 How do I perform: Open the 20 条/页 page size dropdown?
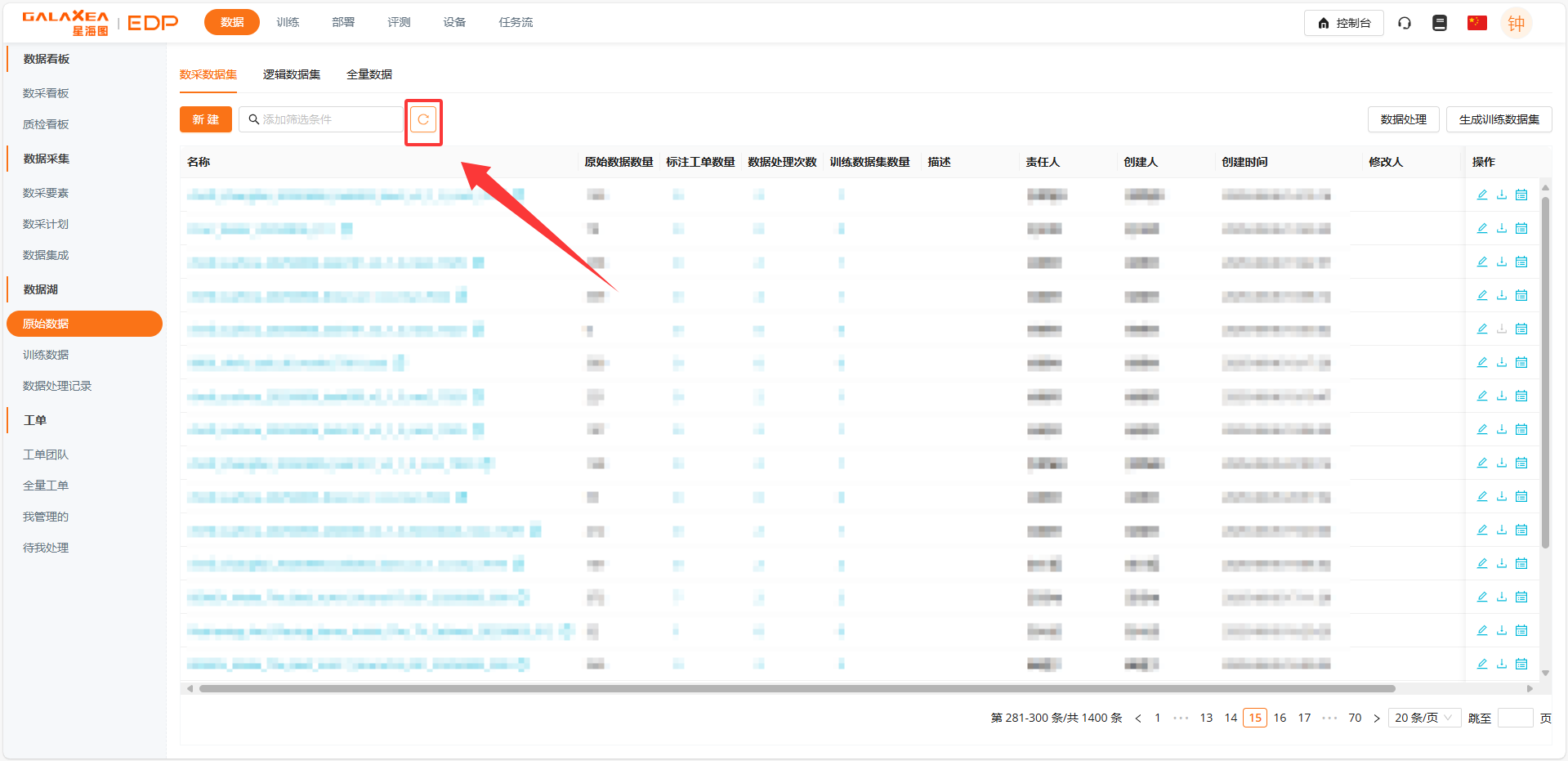(x=1423, y=718)
